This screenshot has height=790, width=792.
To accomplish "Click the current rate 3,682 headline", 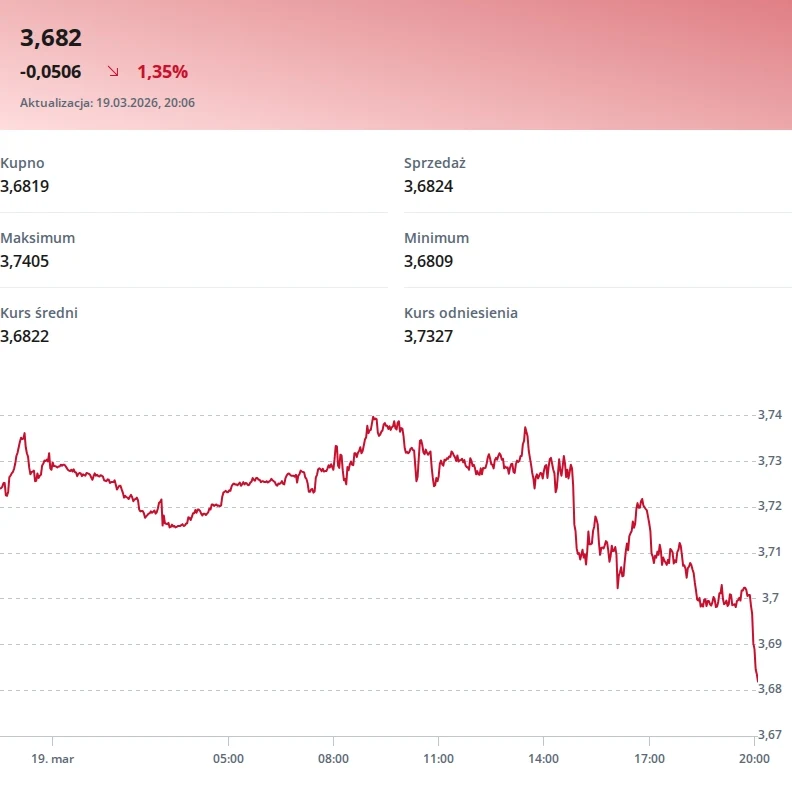I will pyautogui.click(x=51, y=38).
